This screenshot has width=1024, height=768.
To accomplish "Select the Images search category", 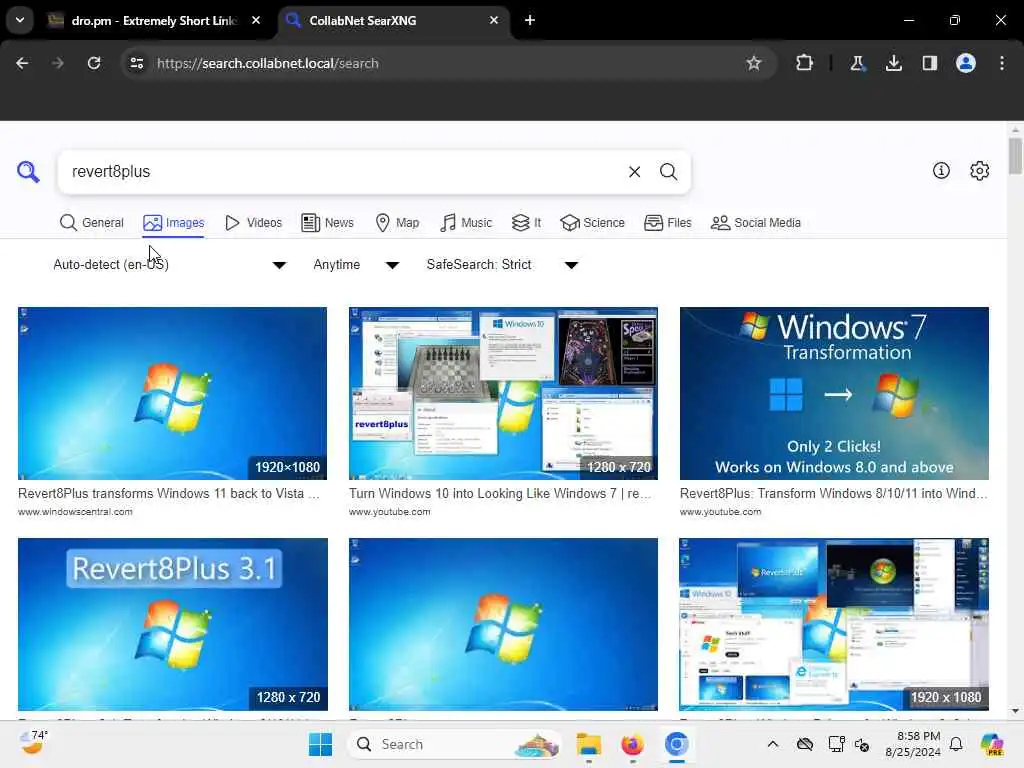I will click(x=174, y=223).
